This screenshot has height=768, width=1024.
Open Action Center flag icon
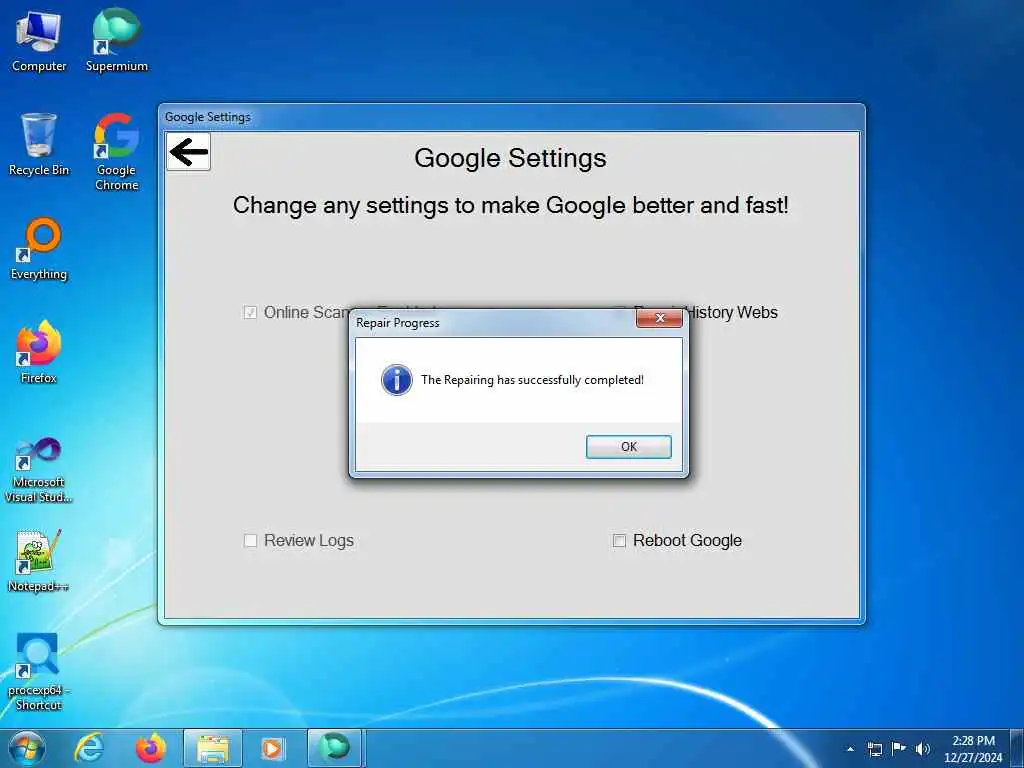(x=899, y=748)
